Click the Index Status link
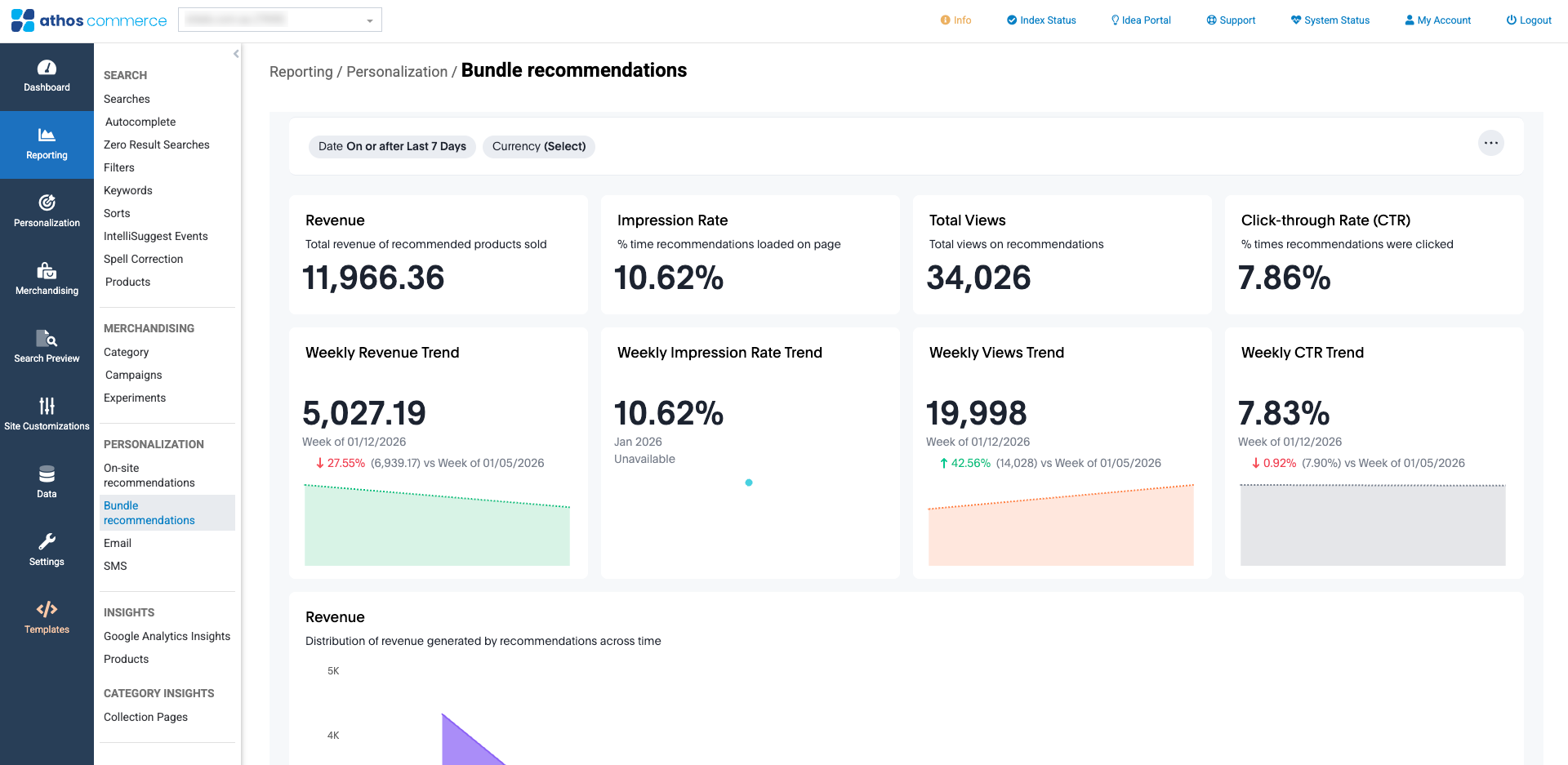This screenshot has width=1568, height=765. coord(1041,20)
